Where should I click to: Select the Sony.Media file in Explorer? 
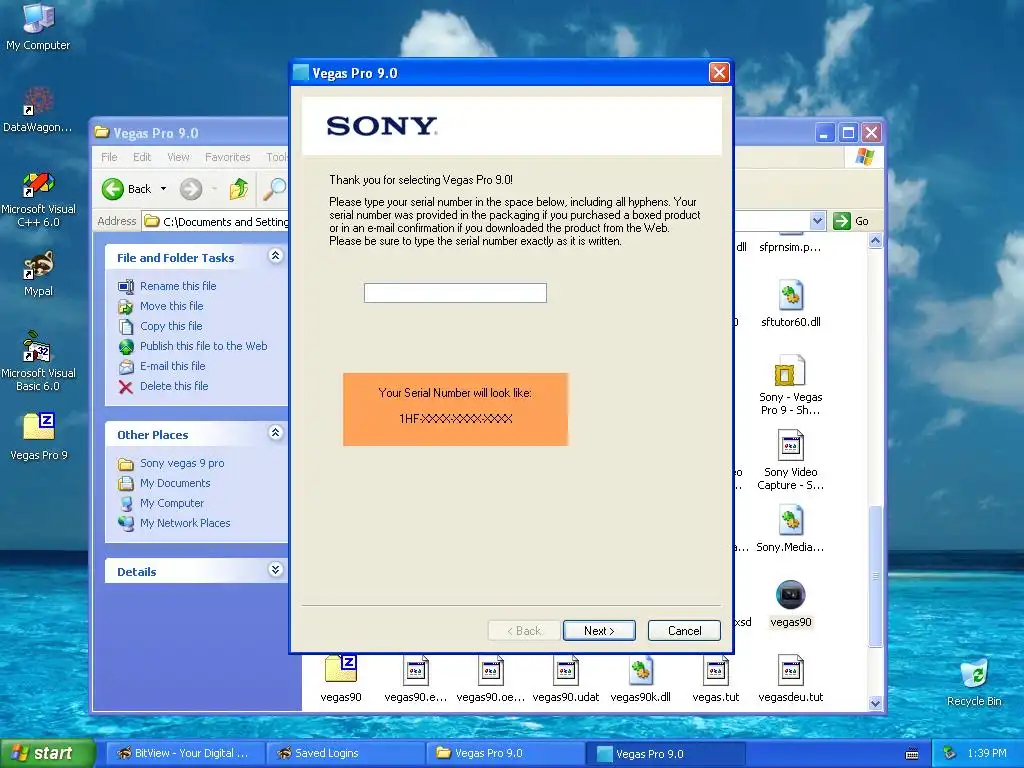[x=790, y=528]
